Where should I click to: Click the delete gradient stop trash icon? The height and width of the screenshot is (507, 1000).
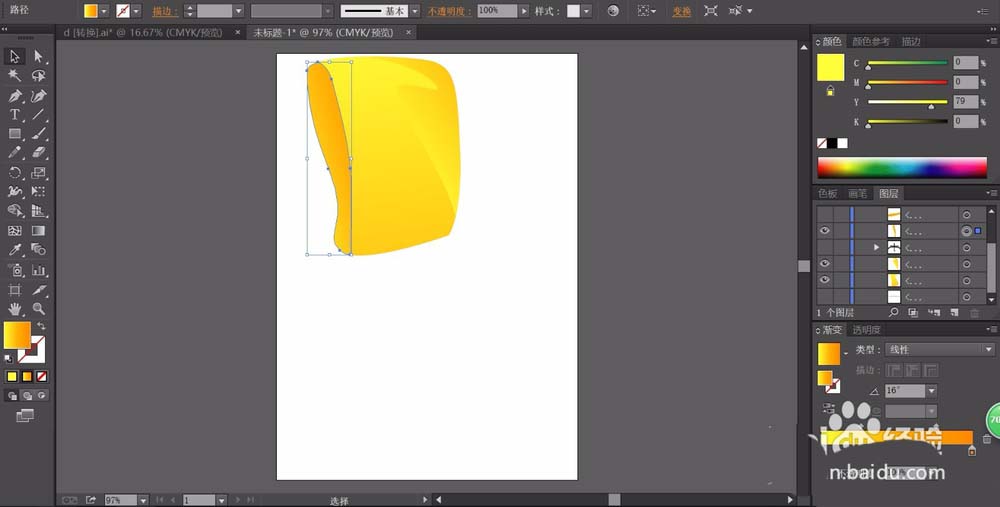click(987, 439)
